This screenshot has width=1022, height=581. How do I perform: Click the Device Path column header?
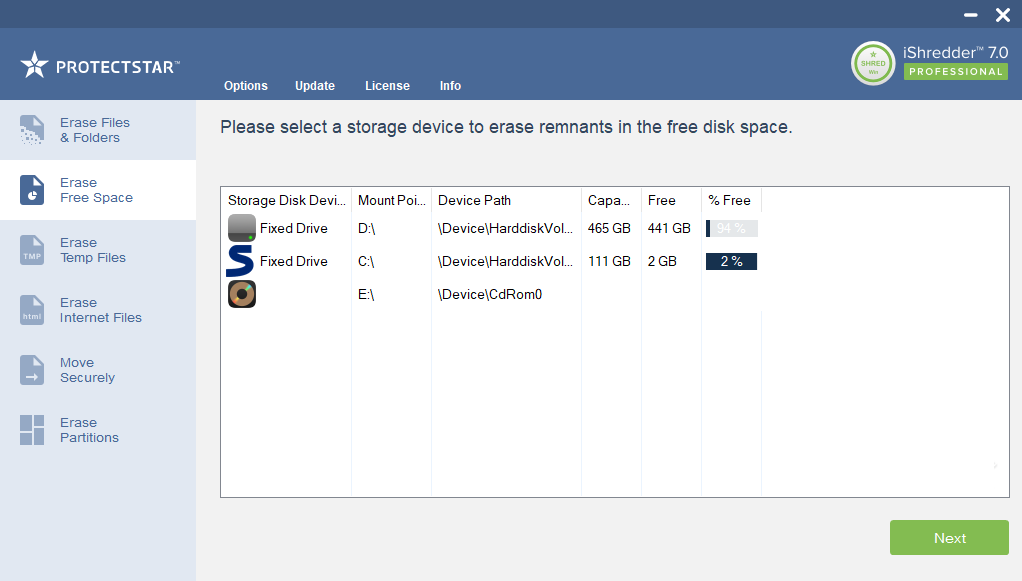point(505,200)
